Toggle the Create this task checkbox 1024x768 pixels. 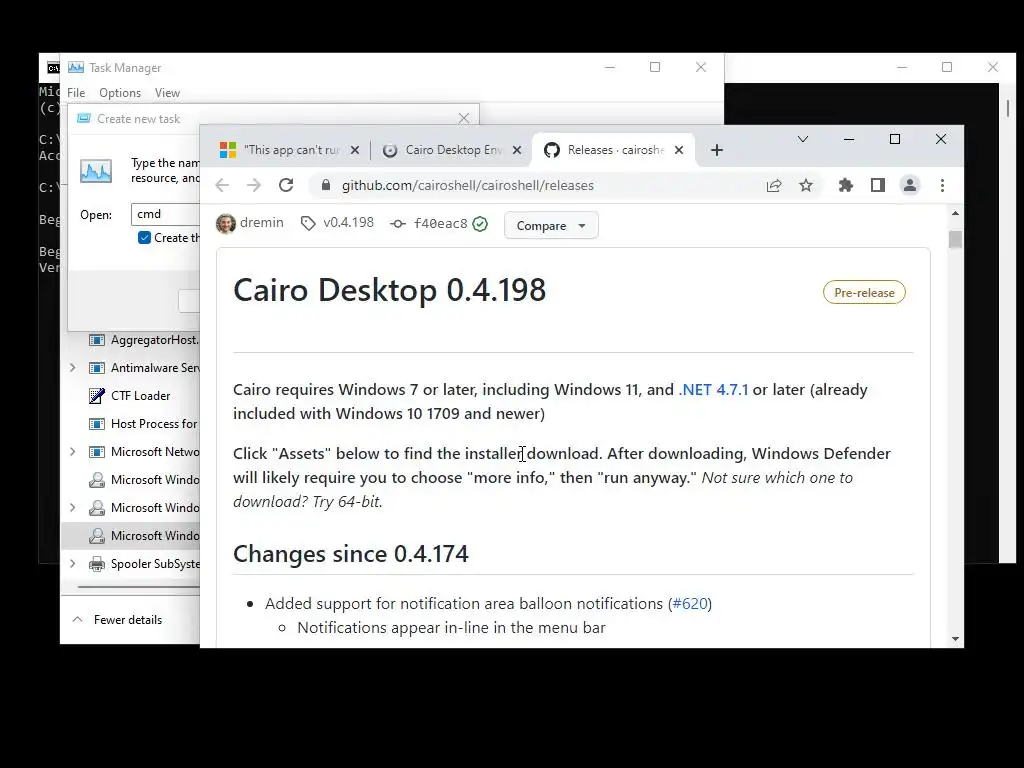click(144, 238)
